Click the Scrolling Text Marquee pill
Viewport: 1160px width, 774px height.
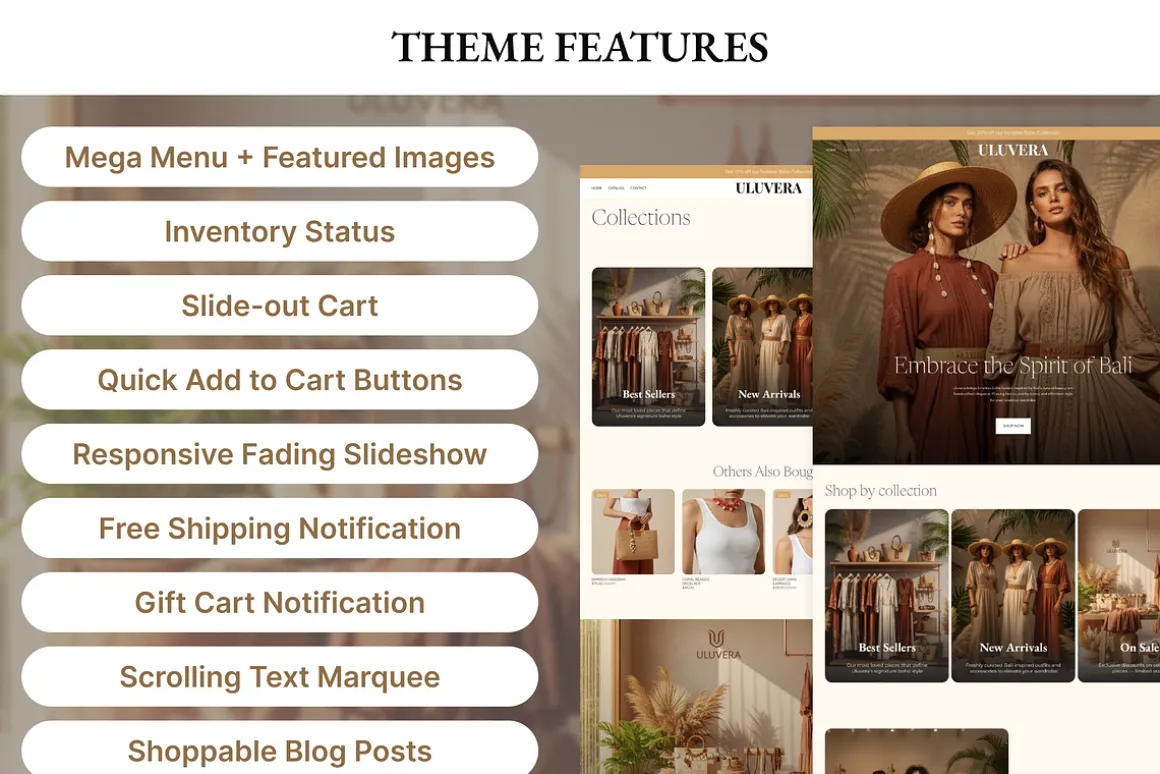coord(280,676)
